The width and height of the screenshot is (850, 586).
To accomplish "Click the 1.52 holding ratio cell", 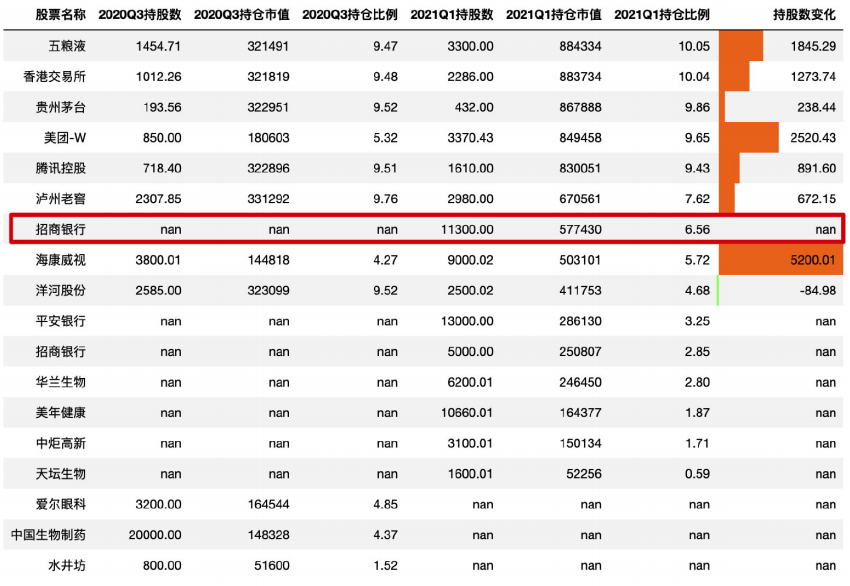I will tap(385, 565).
